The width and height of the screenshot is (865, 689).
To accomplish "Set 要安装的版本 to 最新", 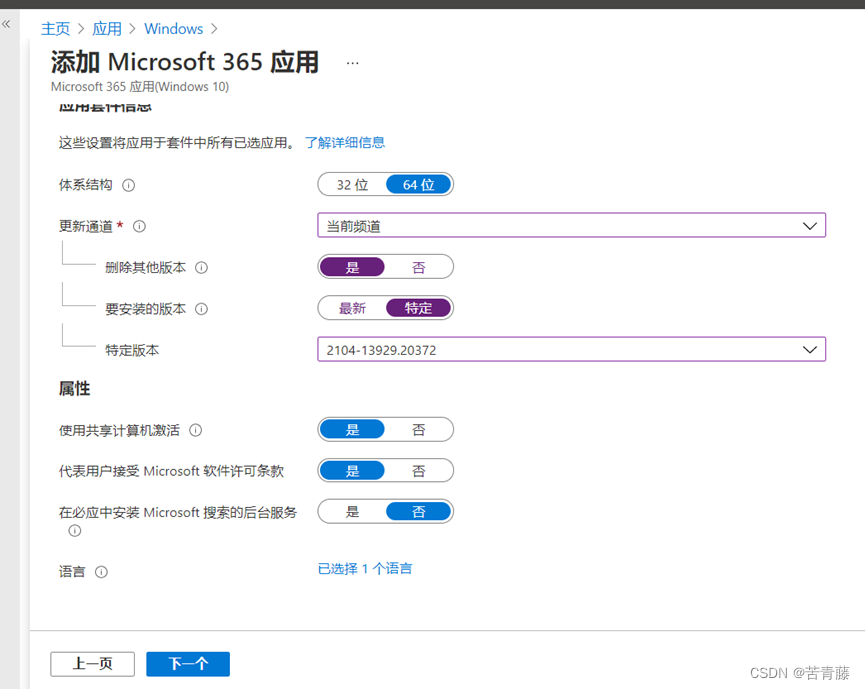I will [352, 308].
